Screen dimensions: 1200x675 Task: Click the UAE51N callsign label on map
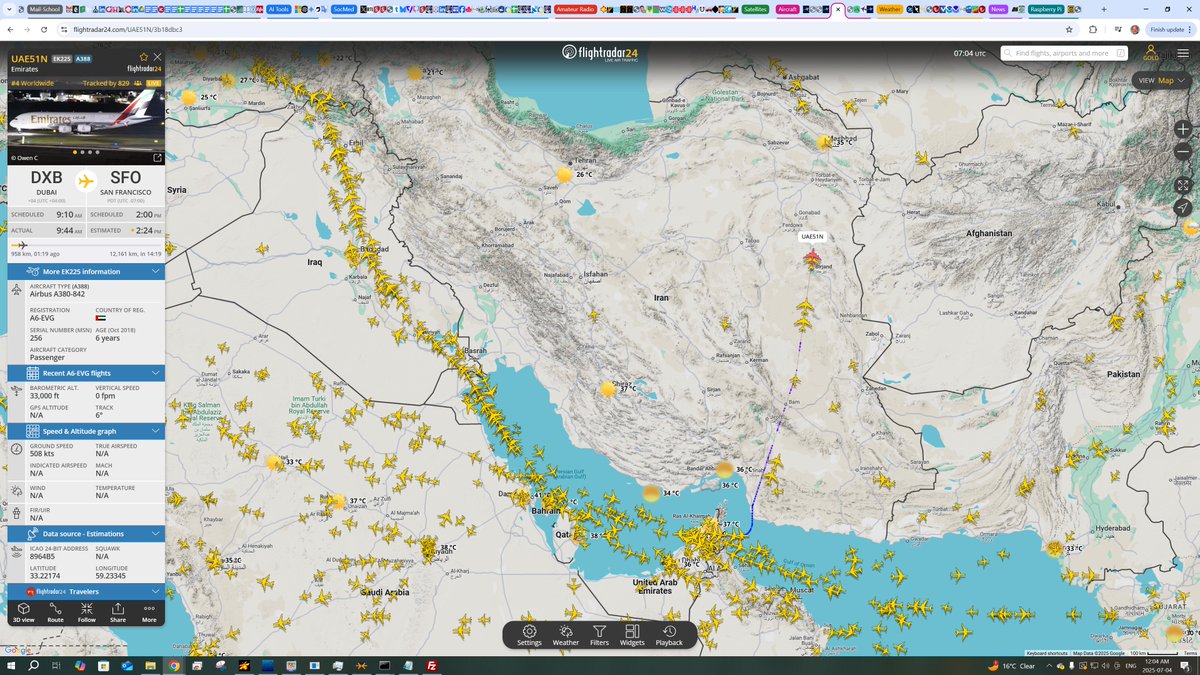click(813, 237)
